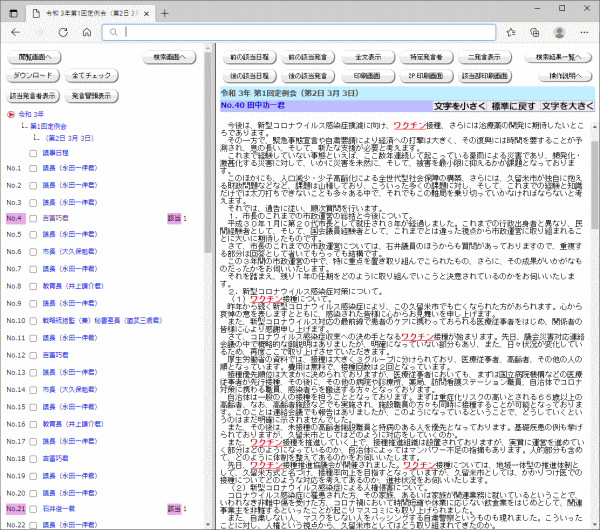Go to 後の該当発言
The image size is (600, 530).
(x=308, y=76)
